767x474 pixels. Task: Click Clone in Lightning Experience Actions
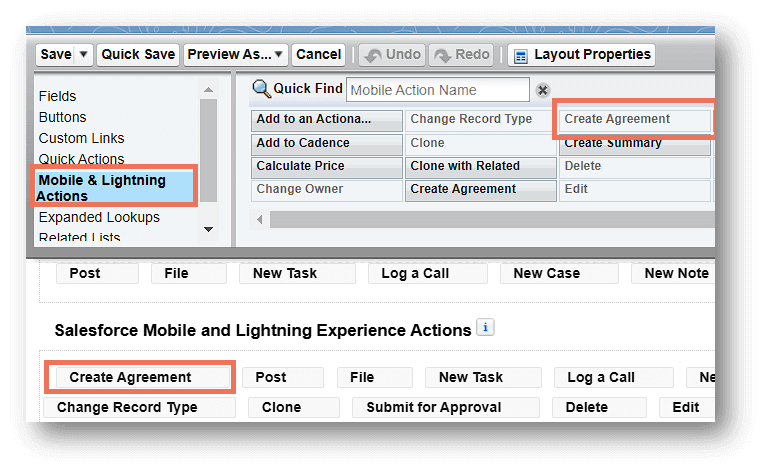pos(293,407)
